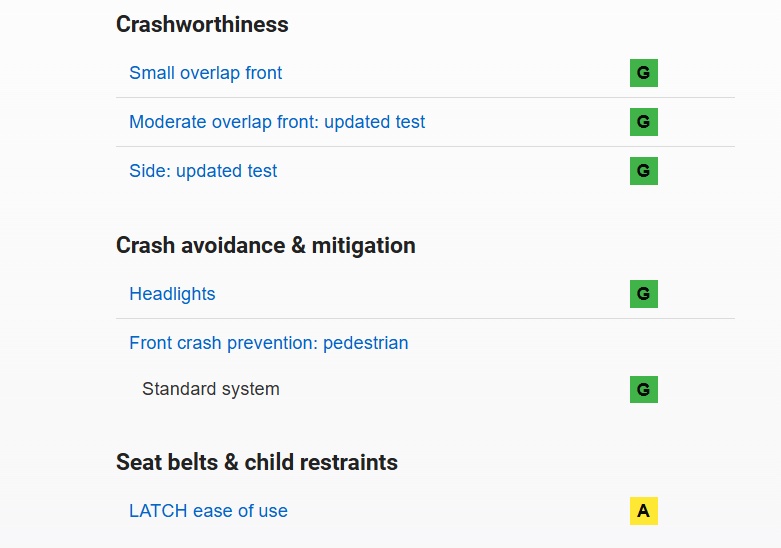Click the green G badge for Small overlap front
The width and height of the screenshot is (781, 548).
click(644, 73)
